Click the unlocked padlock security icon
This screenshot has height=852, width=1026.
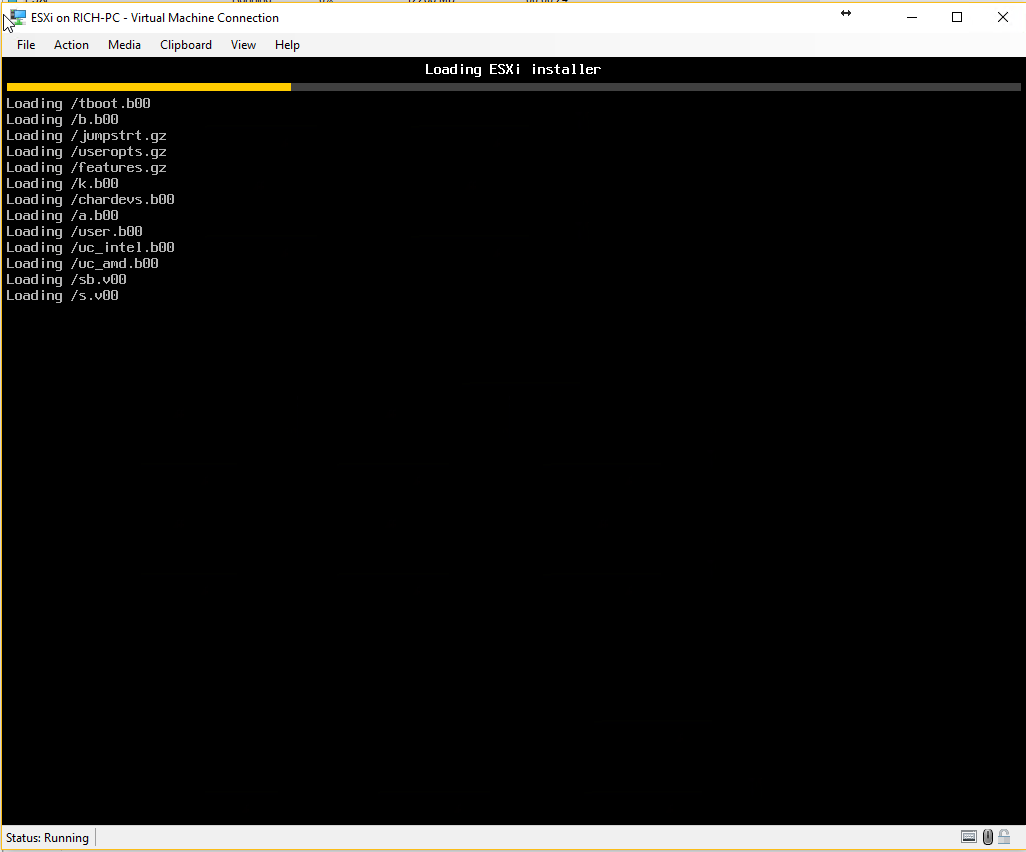(x=1004, y=837)
